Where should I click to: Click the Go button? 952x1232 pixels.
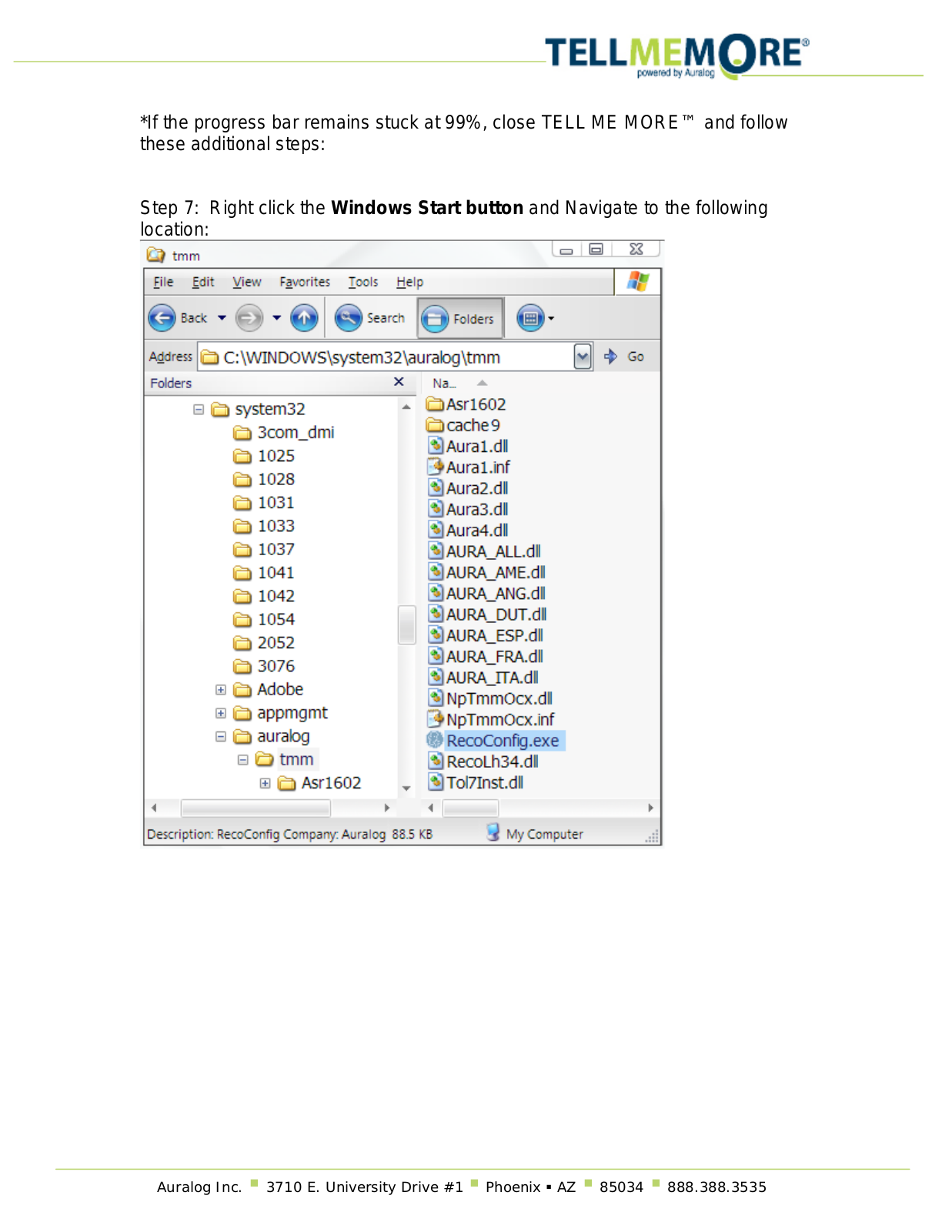tap(625, 357)
